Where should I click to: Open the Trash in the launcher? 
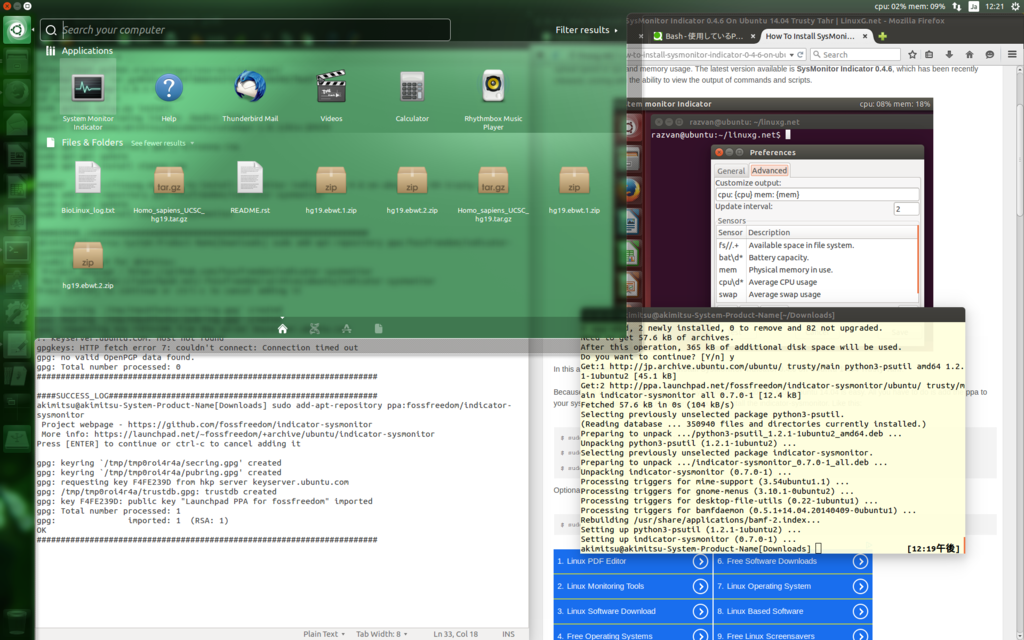click(x=16, y=624)
